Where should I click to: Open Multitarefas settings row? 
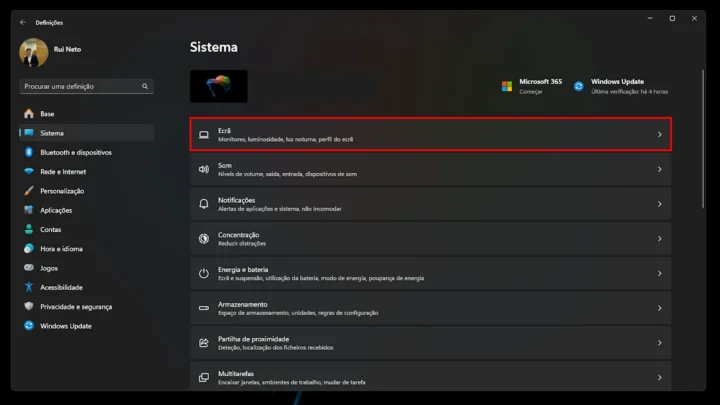[x=430, y=377]
